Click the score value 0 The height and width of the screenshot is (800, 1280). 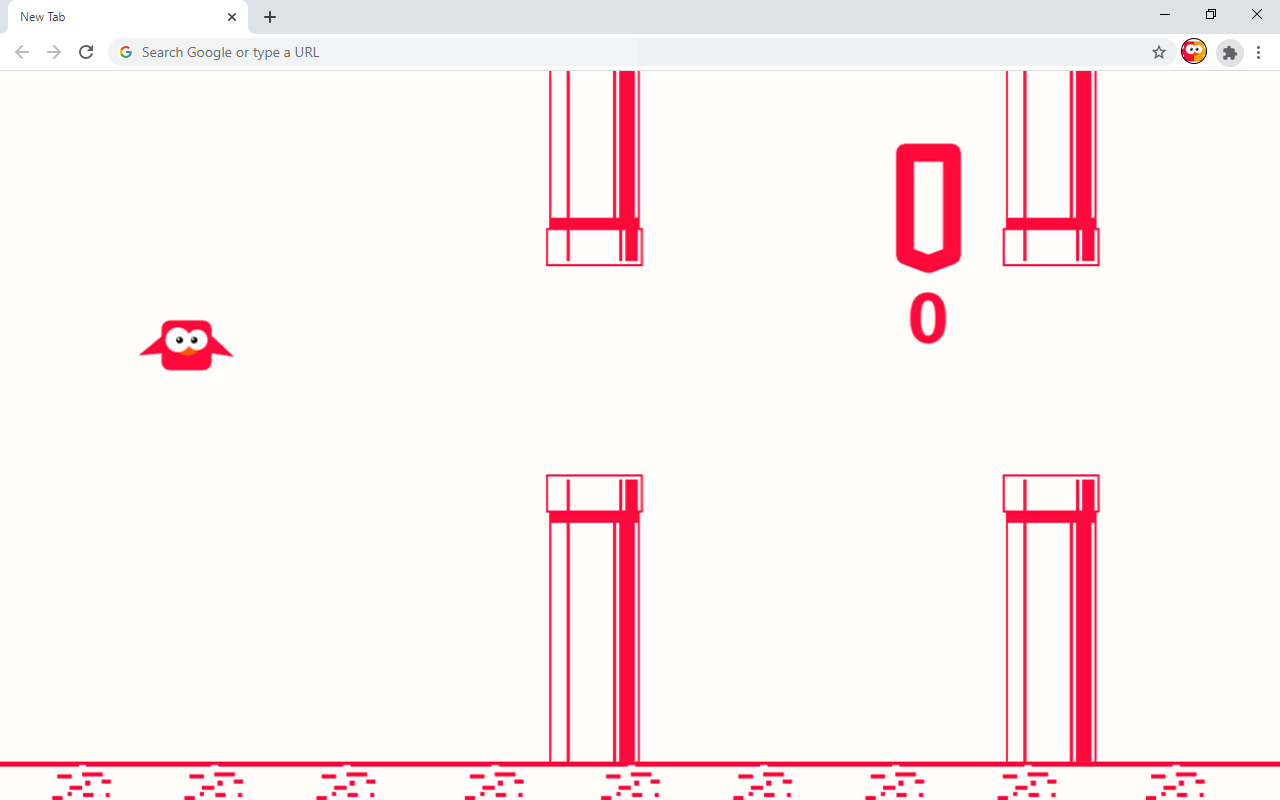[927, 319]
